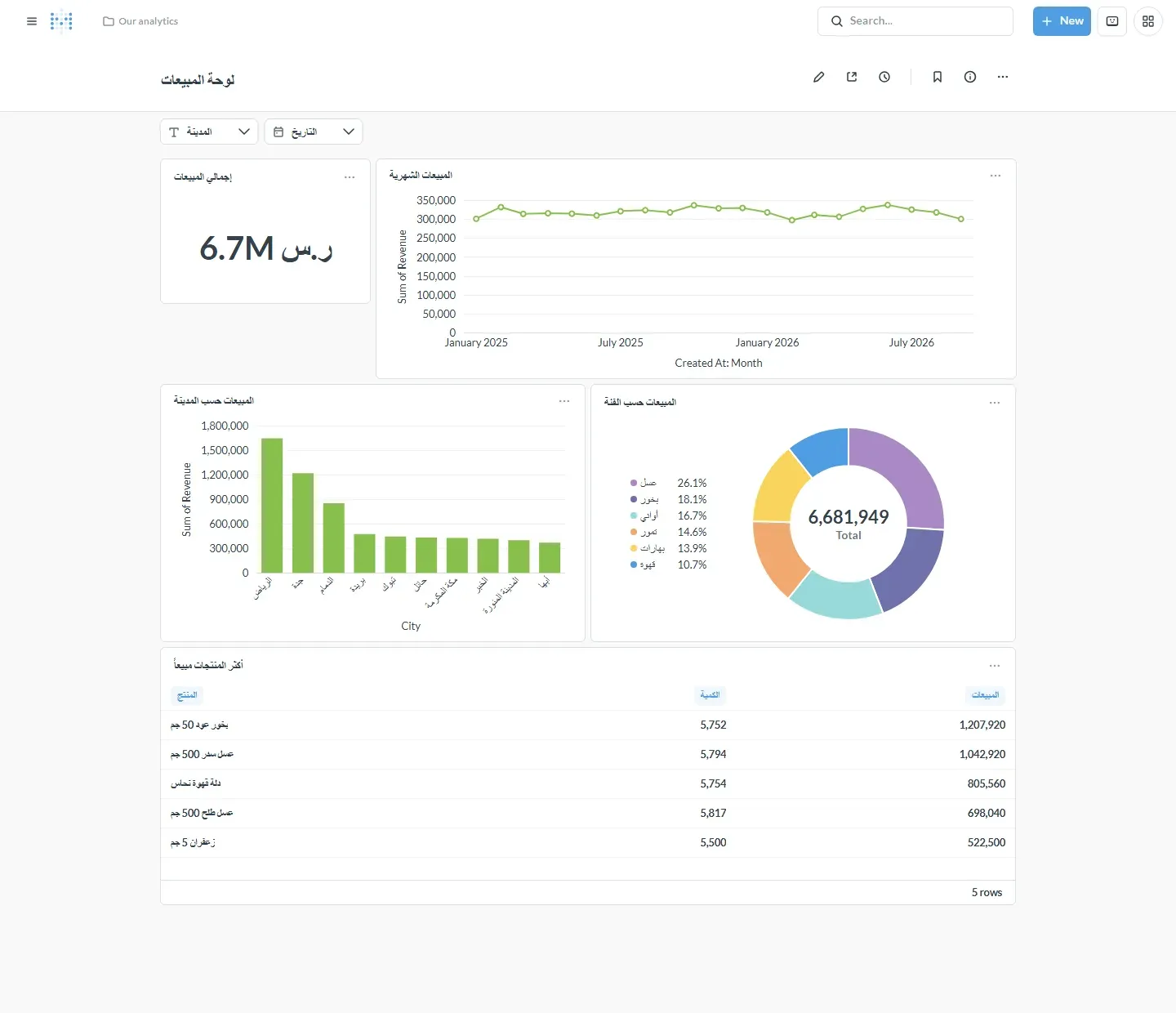Click the Metabase logo icon
Image resolution: width=1176 pixels, height=1013 pixels.
click(x=61, y=21)
